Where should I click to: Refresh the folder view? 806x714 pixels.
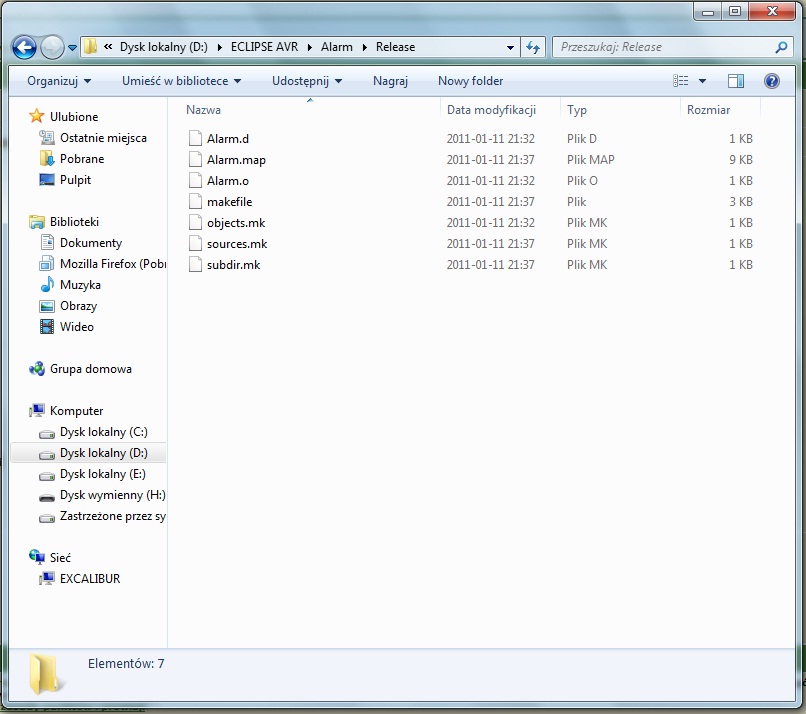click(x=533, y=47)
